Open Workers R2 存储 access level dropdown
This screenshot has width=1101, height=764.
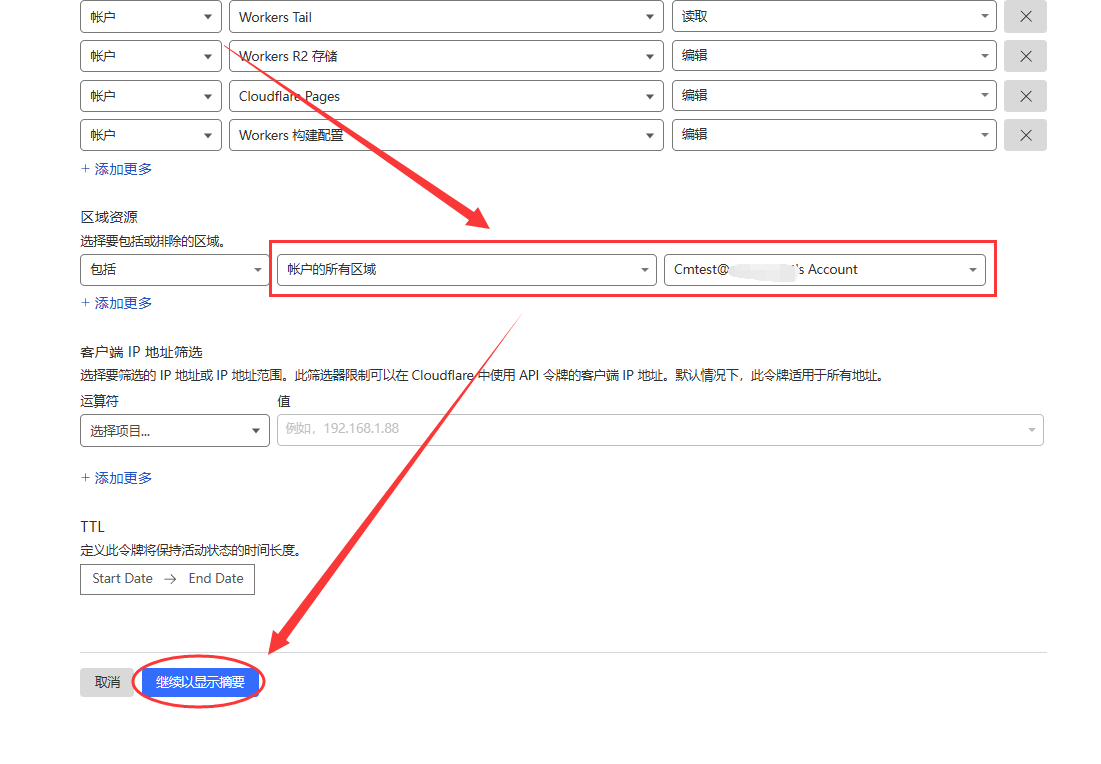point(833,56)
